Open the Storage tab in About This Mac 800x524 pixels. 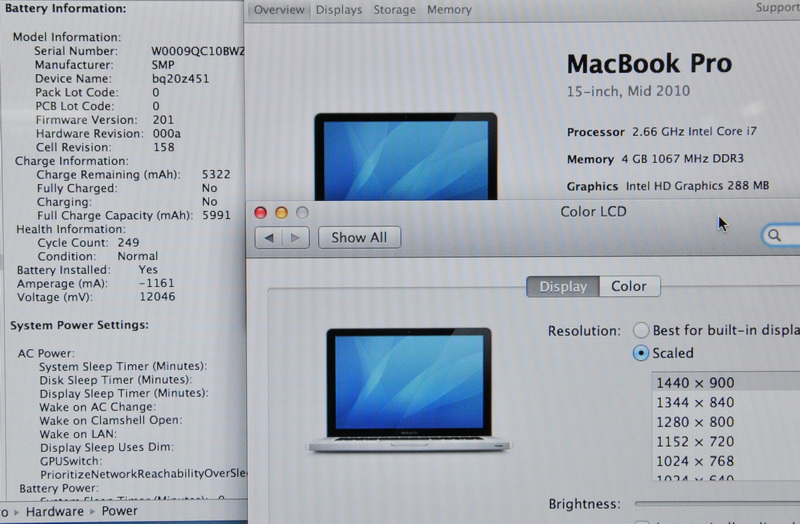[394, 10]
